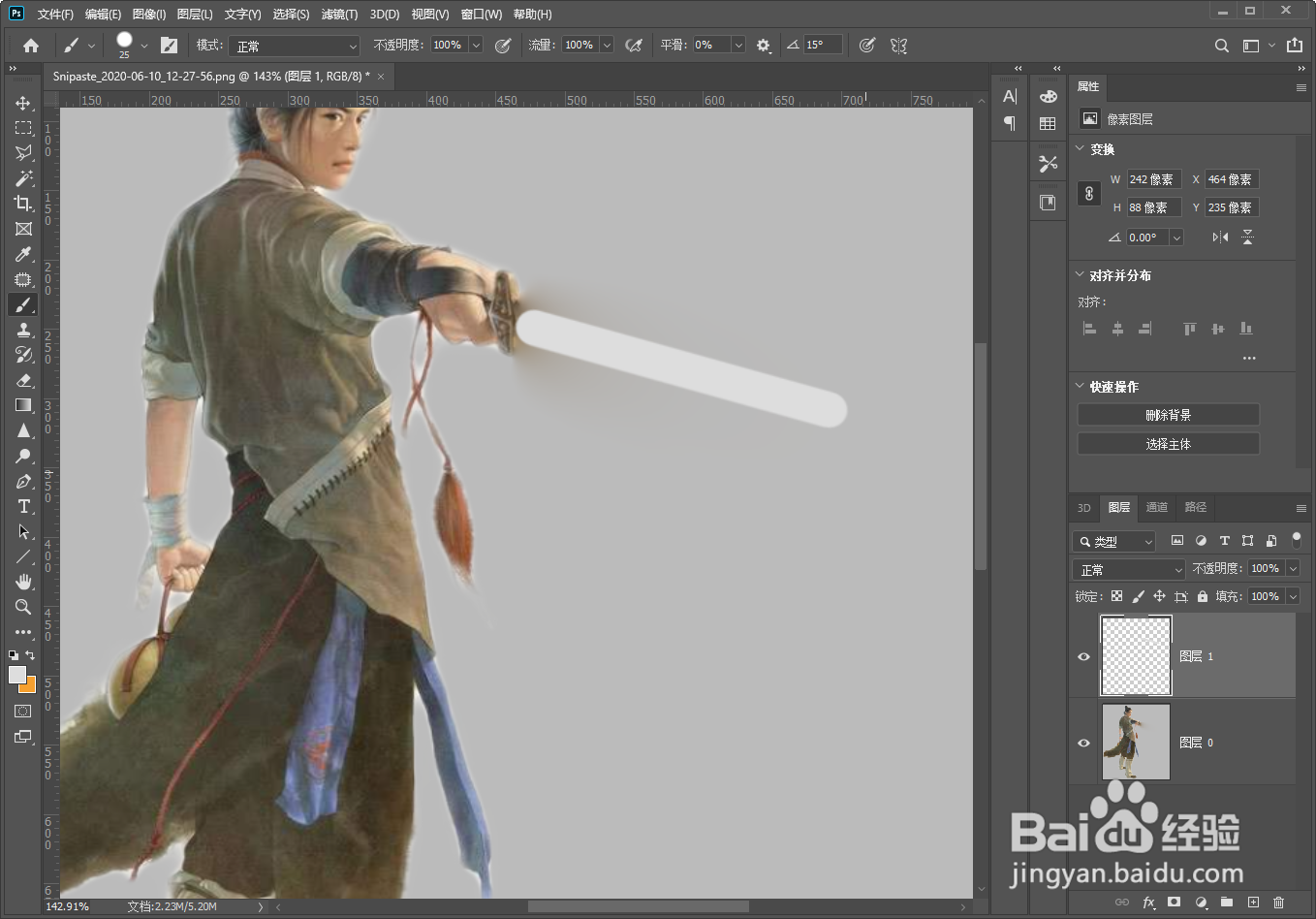Image resolution: width=1316 pixels, height=919 pixels.
Task: Open the 窗口(W) menu
Action: tap(482, 14)
